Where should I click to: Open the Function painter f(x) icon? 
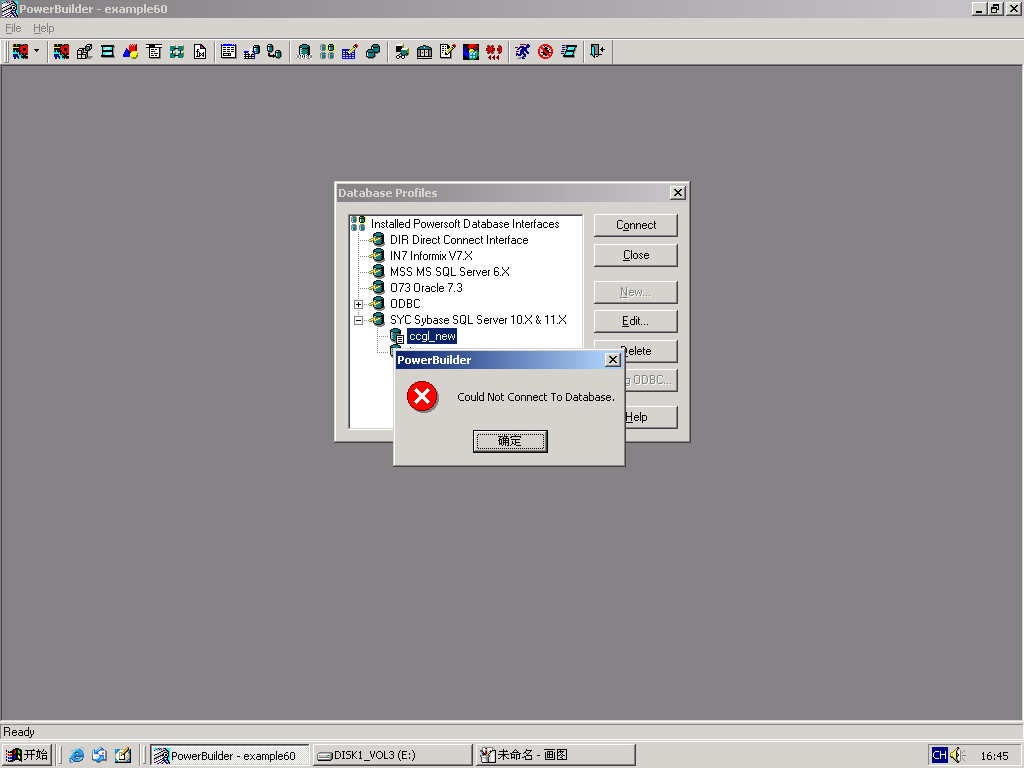click(x=200, y=52)
